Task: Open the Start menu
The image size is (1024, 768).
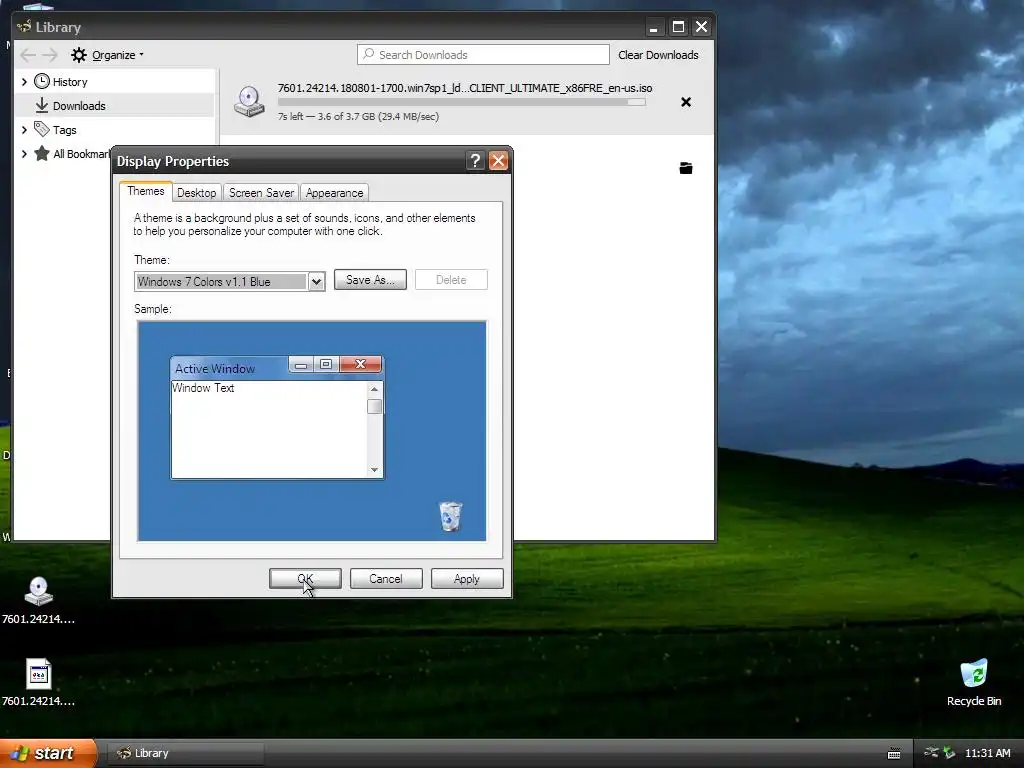Action: pyautogui.click(x=48, y=753)
